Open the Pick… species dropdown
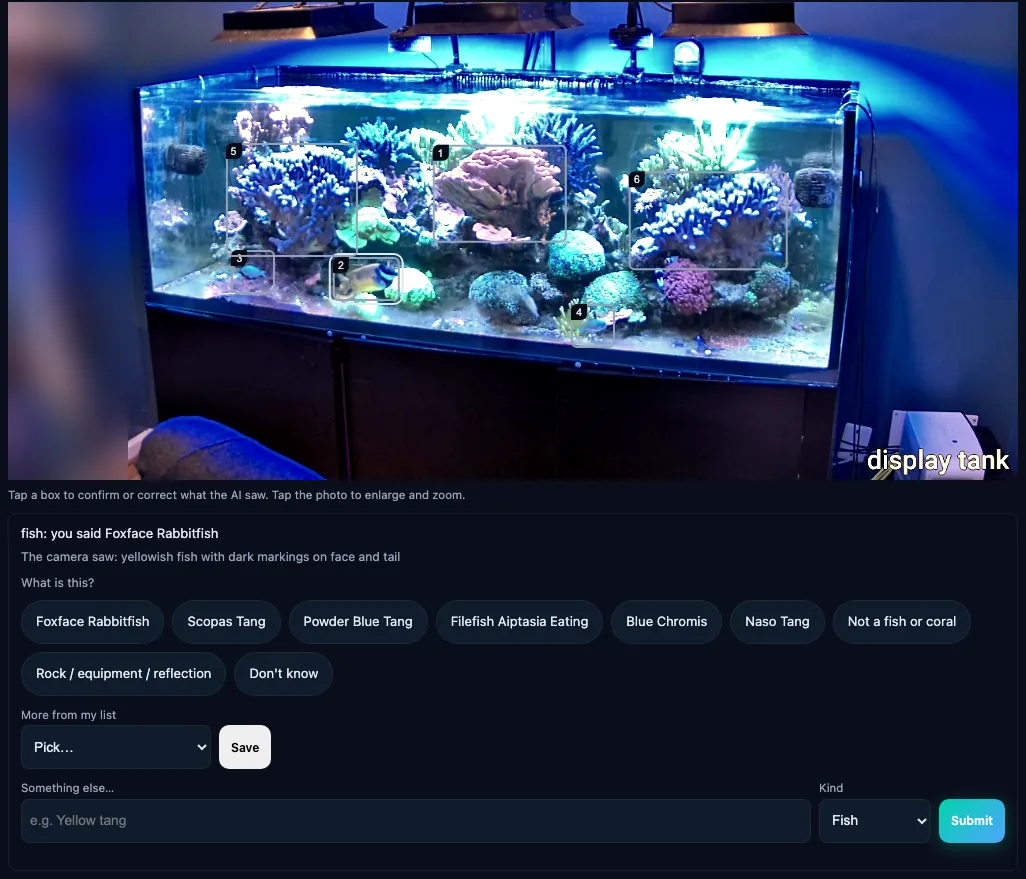Screen dimensions: 1026x879 coord(116,747)
